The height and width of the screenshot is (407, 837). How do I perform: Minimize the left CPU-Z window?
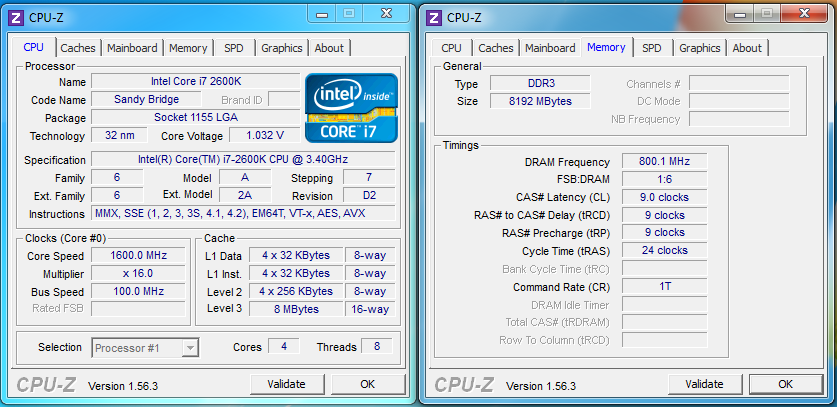(322, 13)
